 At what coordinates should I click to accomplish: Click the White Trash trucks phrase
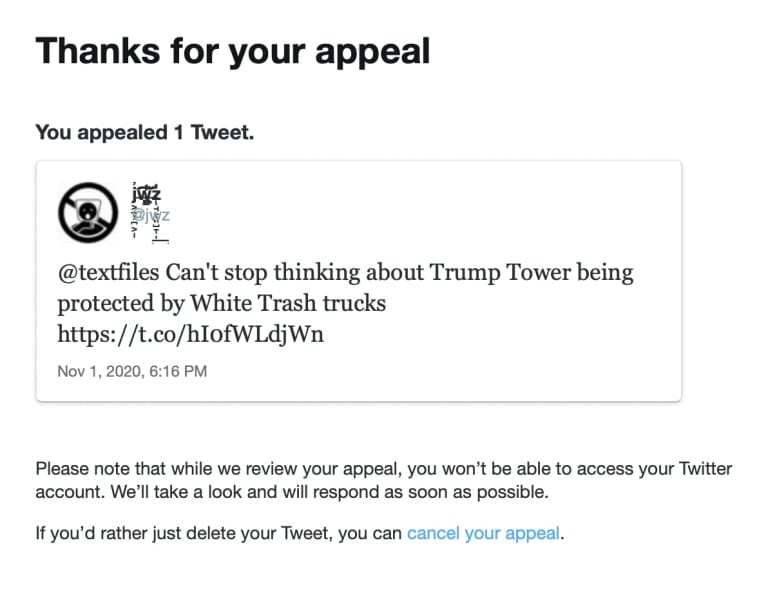tap(288, 303)
